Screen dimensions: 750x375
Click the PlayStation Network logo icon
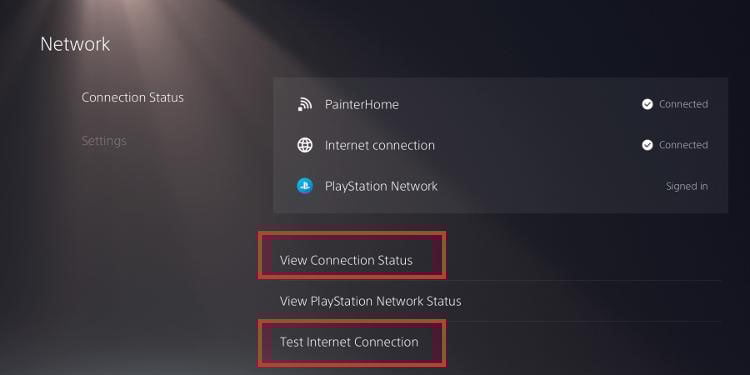[305, 186]
